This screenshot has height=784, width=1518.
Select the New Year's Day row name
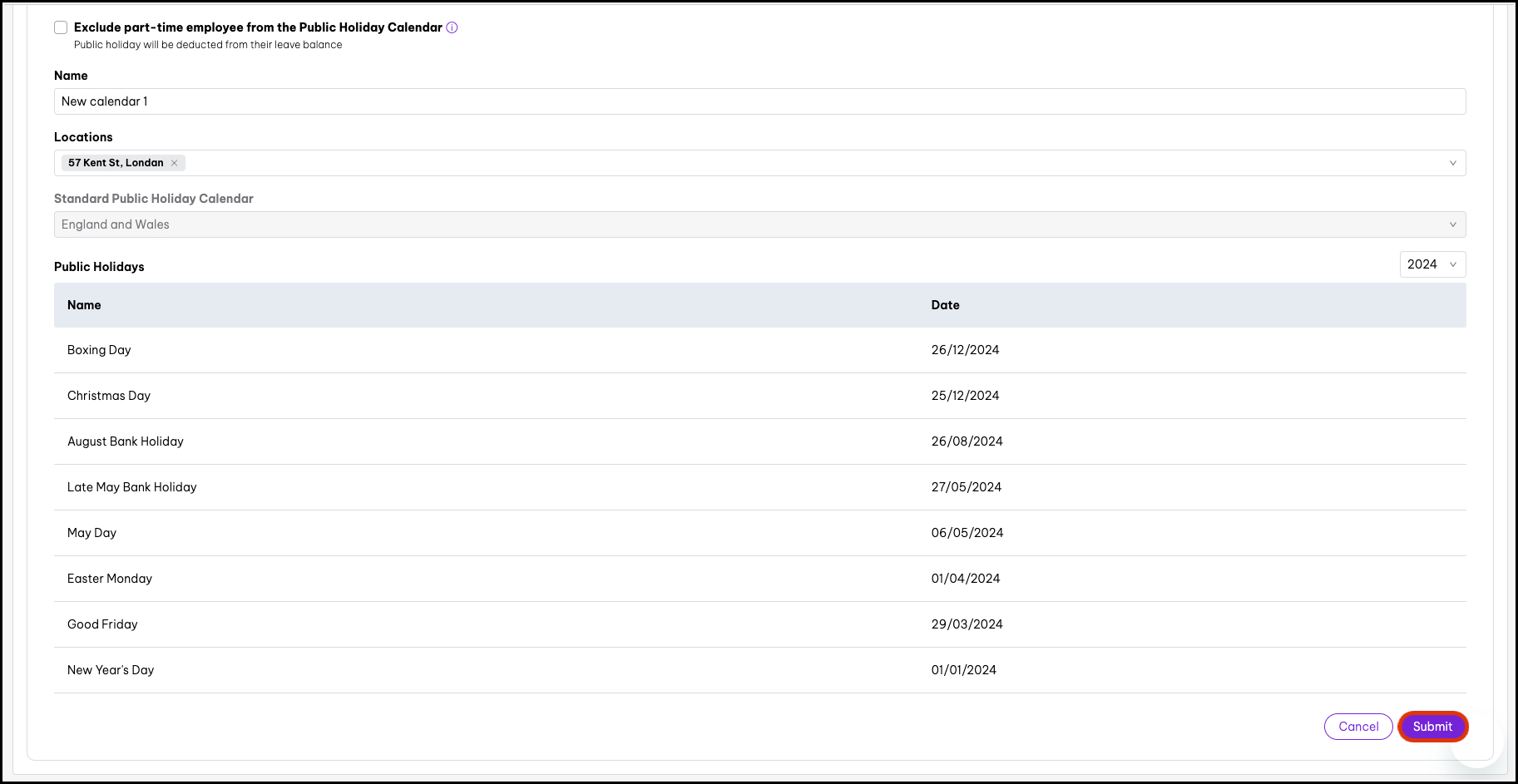click(111, 670)
